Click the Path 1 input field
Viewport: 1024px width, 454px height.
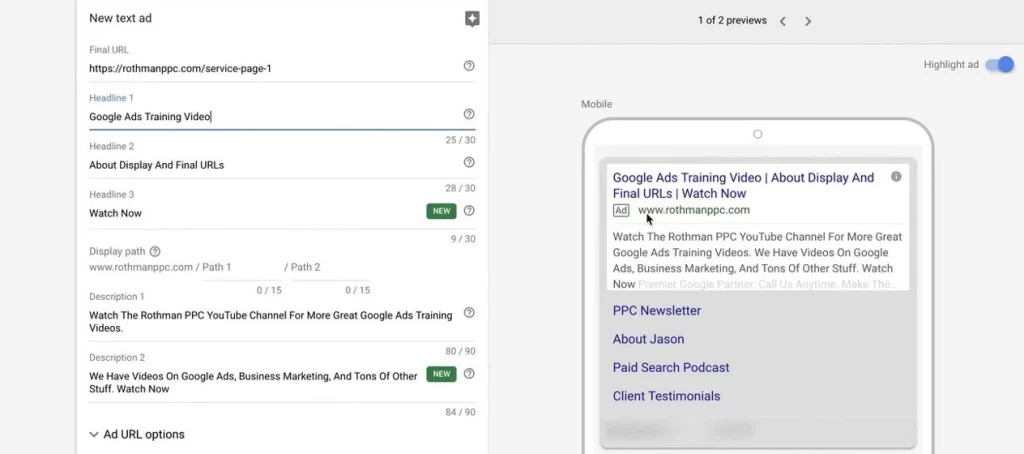click(242, 267)
